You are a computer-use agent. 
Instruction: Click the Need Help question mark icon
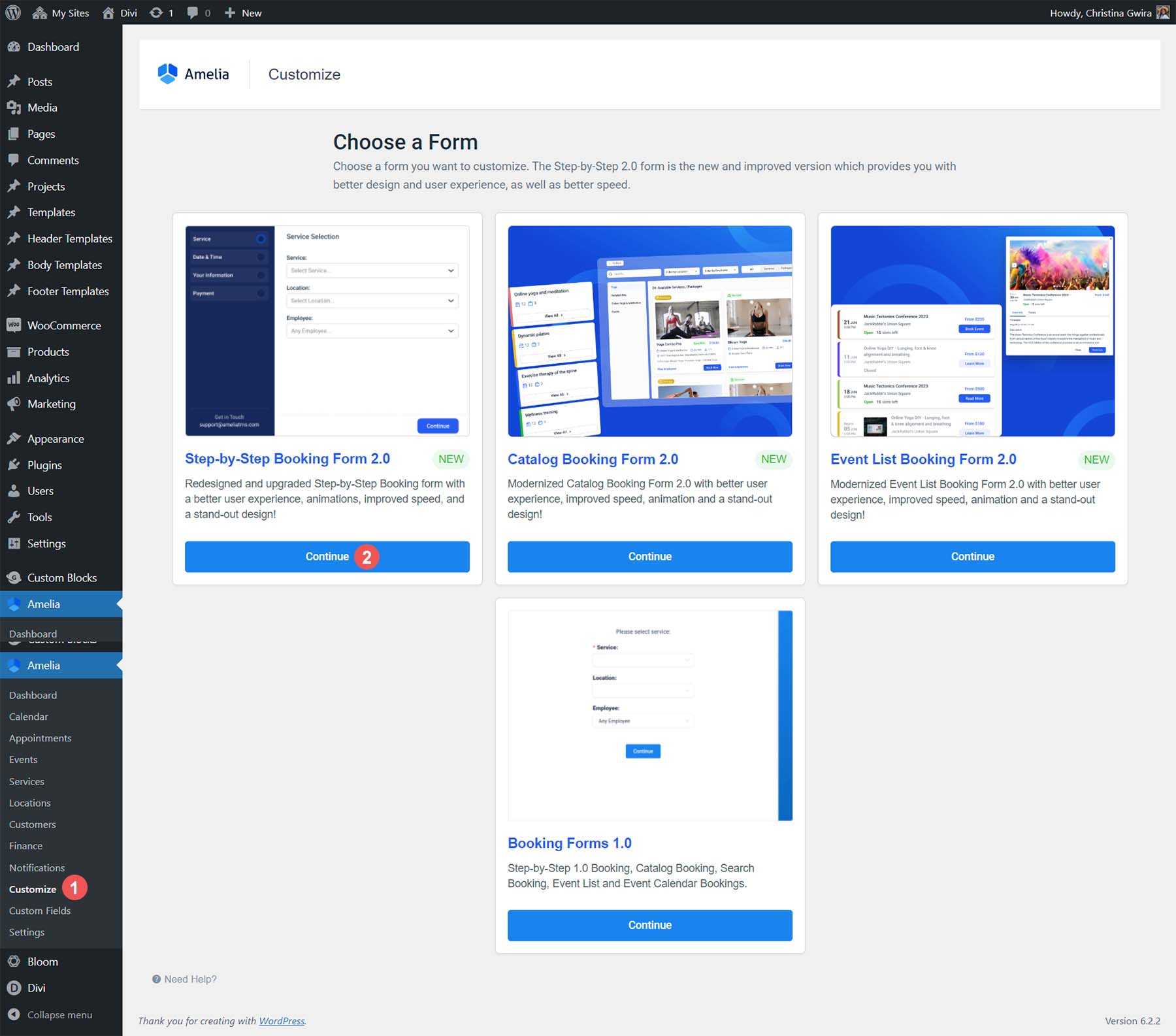point(155,979)
